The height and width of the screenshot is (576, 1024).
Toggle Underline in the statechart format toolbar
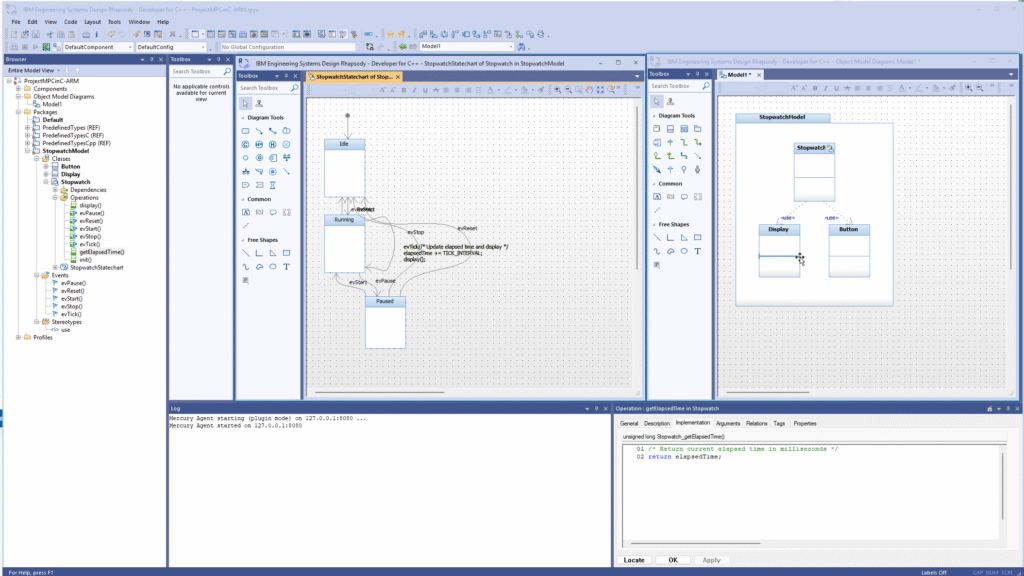[x=425, y=90]
